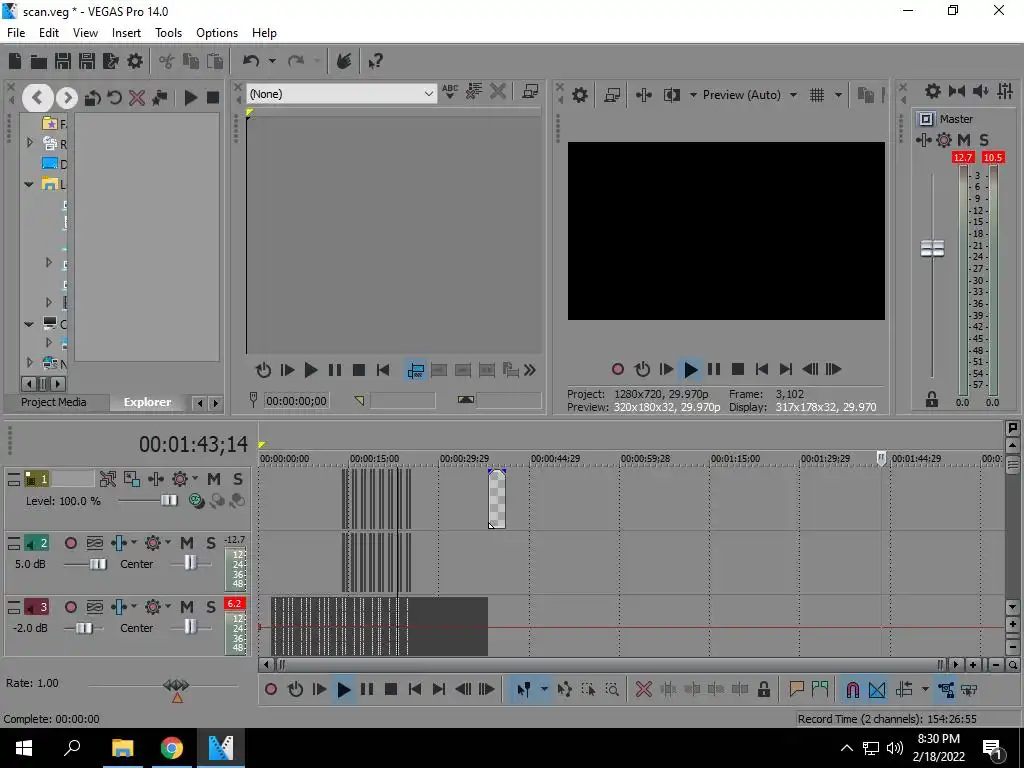Mute the Master bus
The image size is (1024, 768).
pos(964,140)
